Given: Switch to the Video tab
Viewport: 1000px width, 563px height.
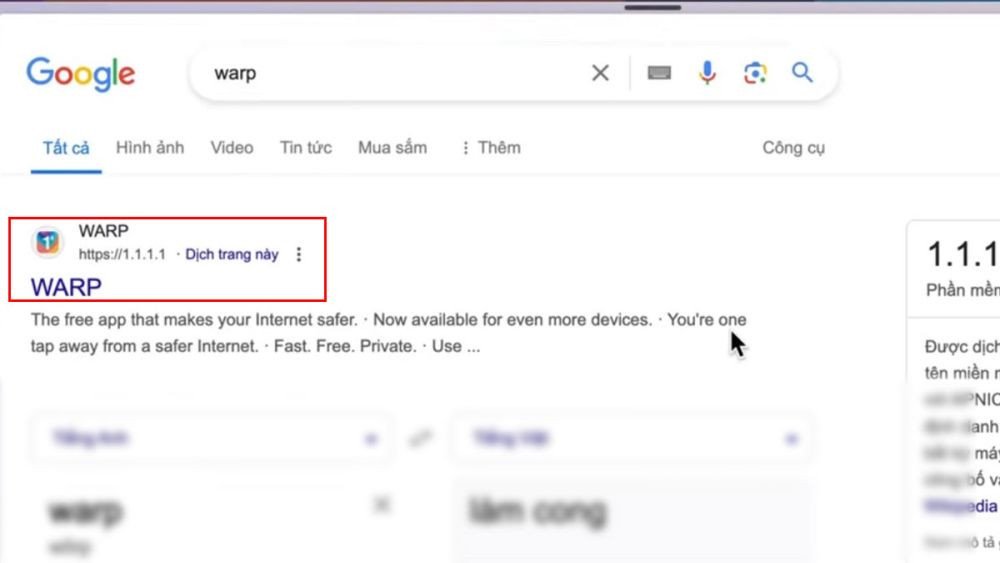Looking at the screenshot, I should (232, 148).
